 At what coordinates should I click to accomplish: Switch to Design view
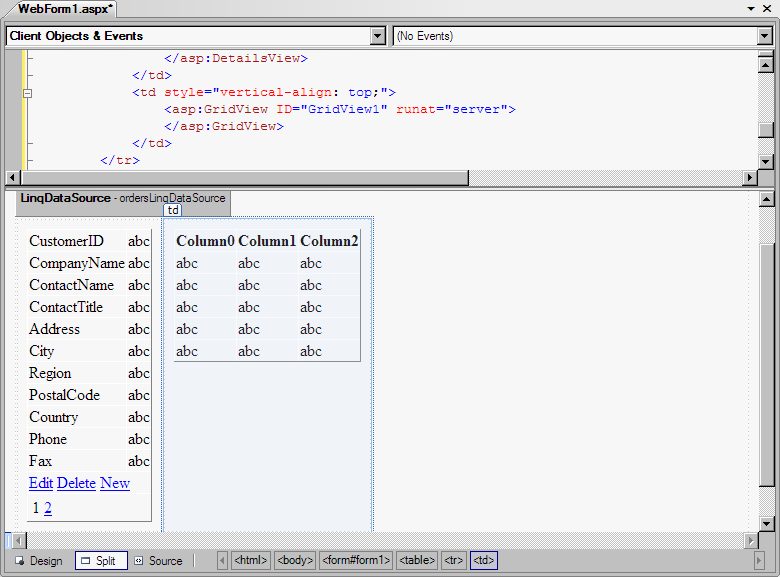(x=39, y=561)
